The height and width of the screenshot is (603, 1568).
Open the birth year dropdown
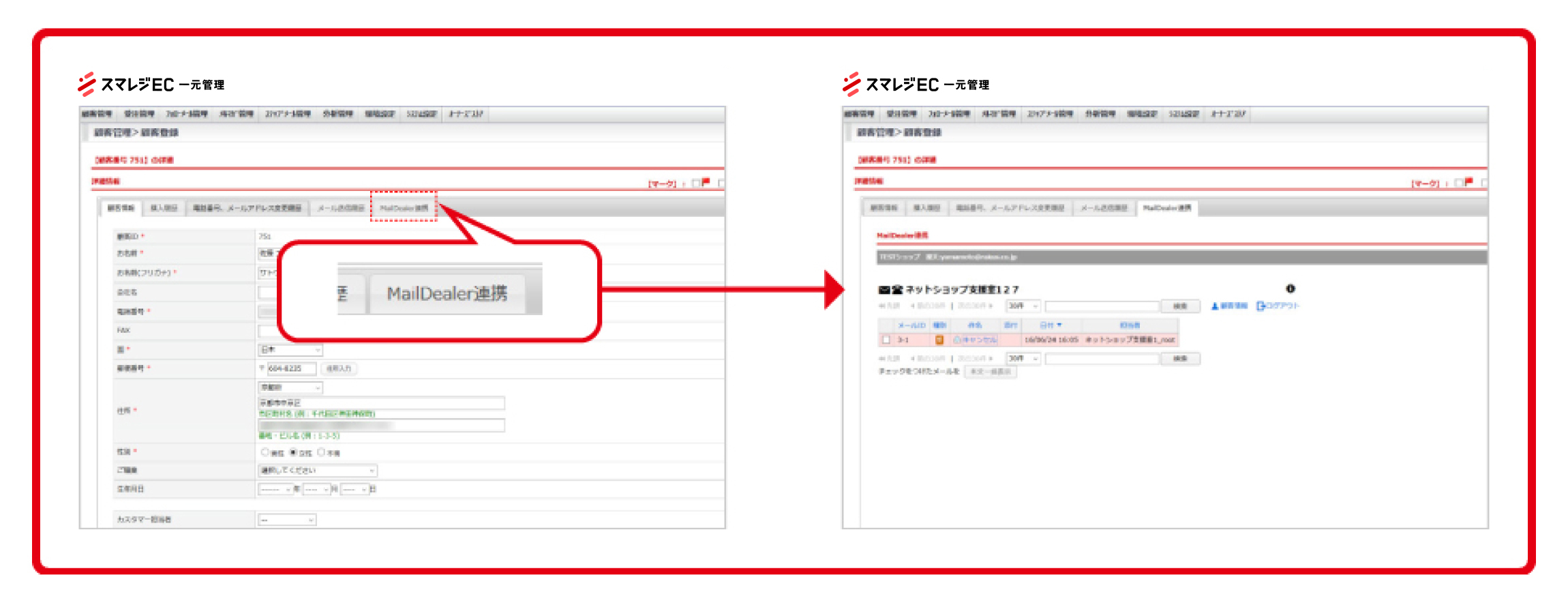pyautogui.click(x=275, y=490)
